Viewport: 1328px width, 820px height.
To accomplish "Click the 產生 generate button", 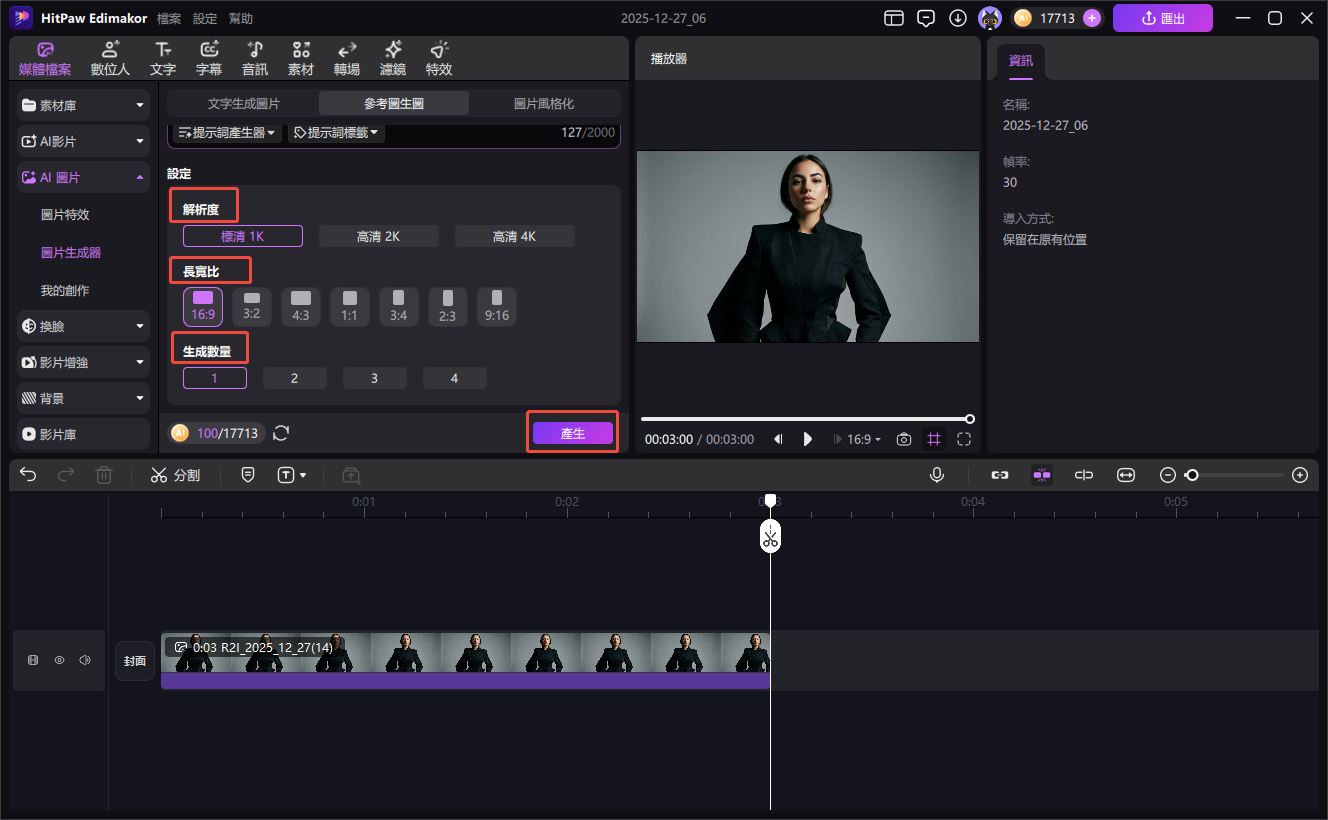I will click(x=572, y=433).
